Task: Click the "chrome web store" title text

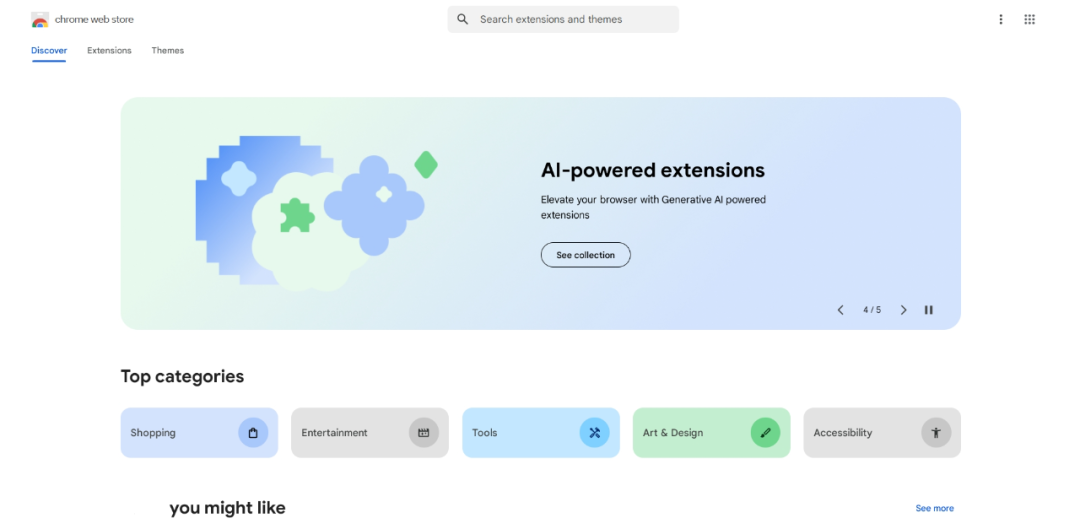Action: click(94, 19)
